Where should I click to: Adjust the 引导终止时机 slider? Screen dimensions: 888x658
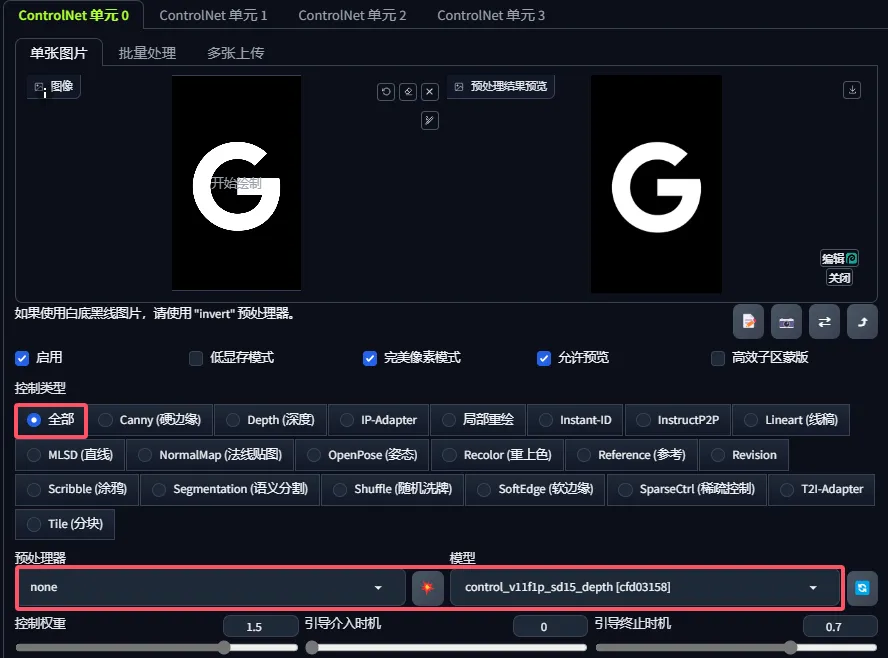pyautogui.click(x=736, y=648)
